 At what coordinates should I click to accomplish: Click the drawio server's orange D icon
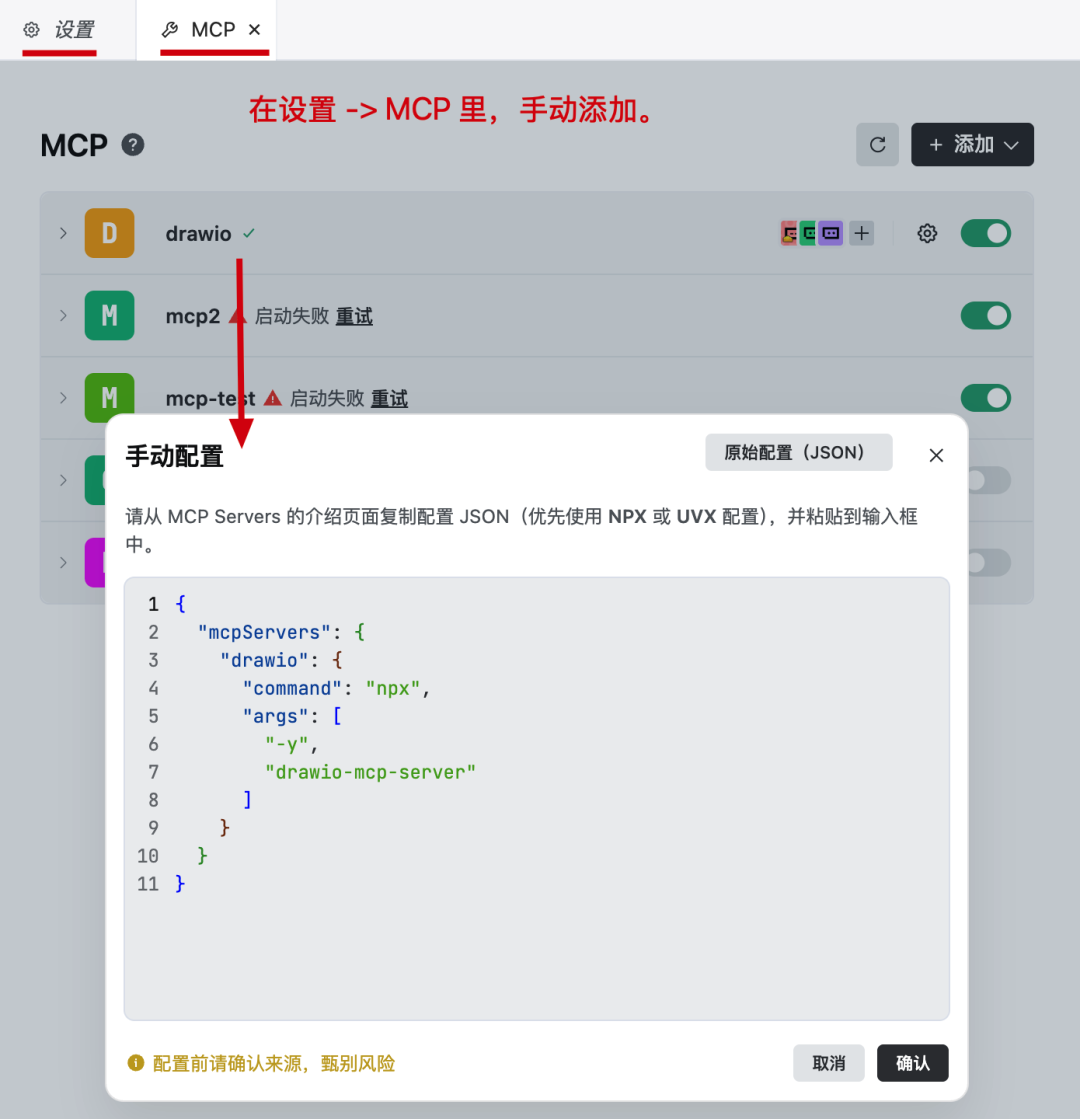(109, 232)
